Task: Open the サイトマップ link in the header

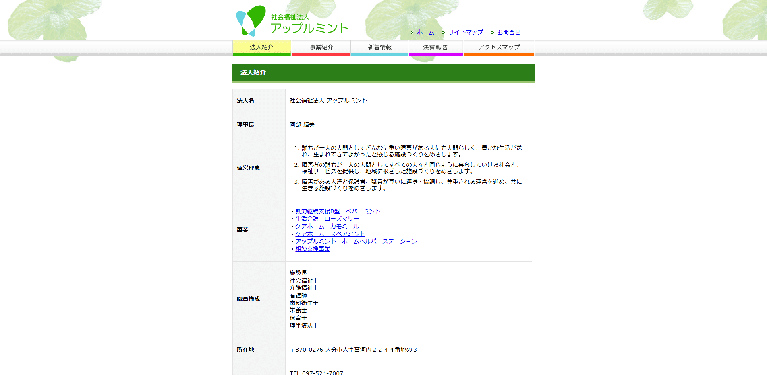Action: (x=466, y=32)
